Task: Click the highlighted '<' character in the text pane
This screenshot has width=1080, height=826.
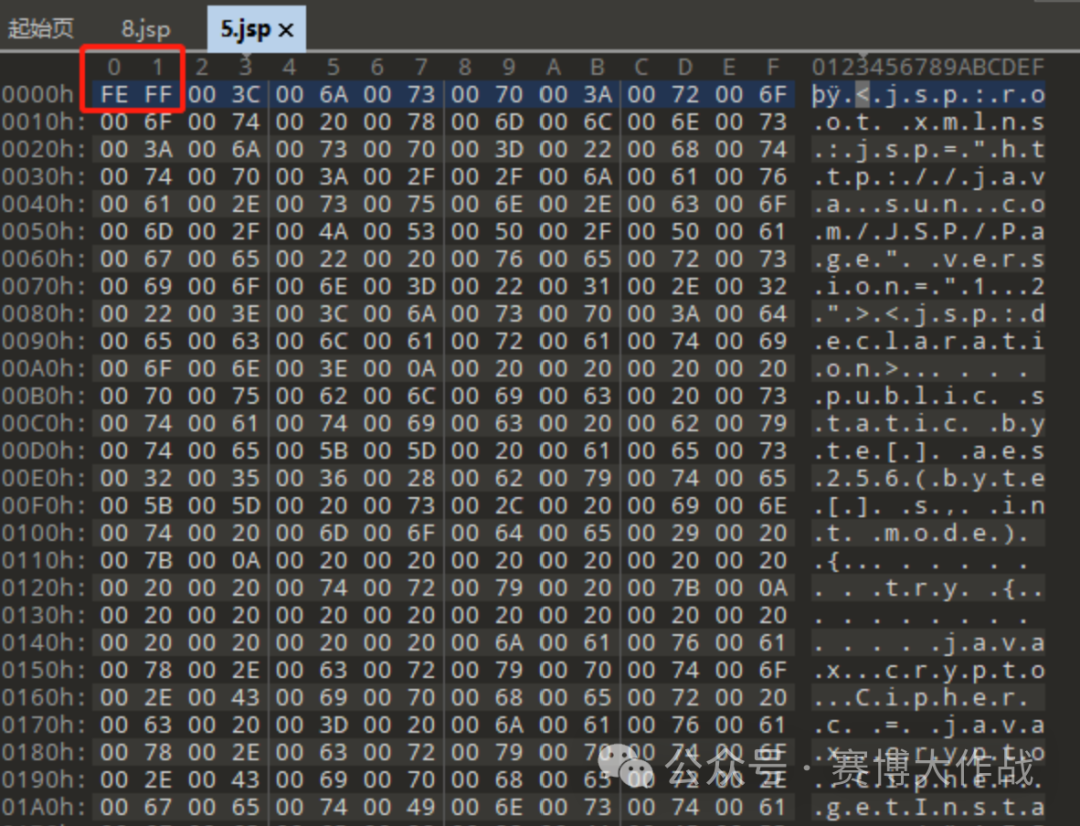Action: [862, 94]
